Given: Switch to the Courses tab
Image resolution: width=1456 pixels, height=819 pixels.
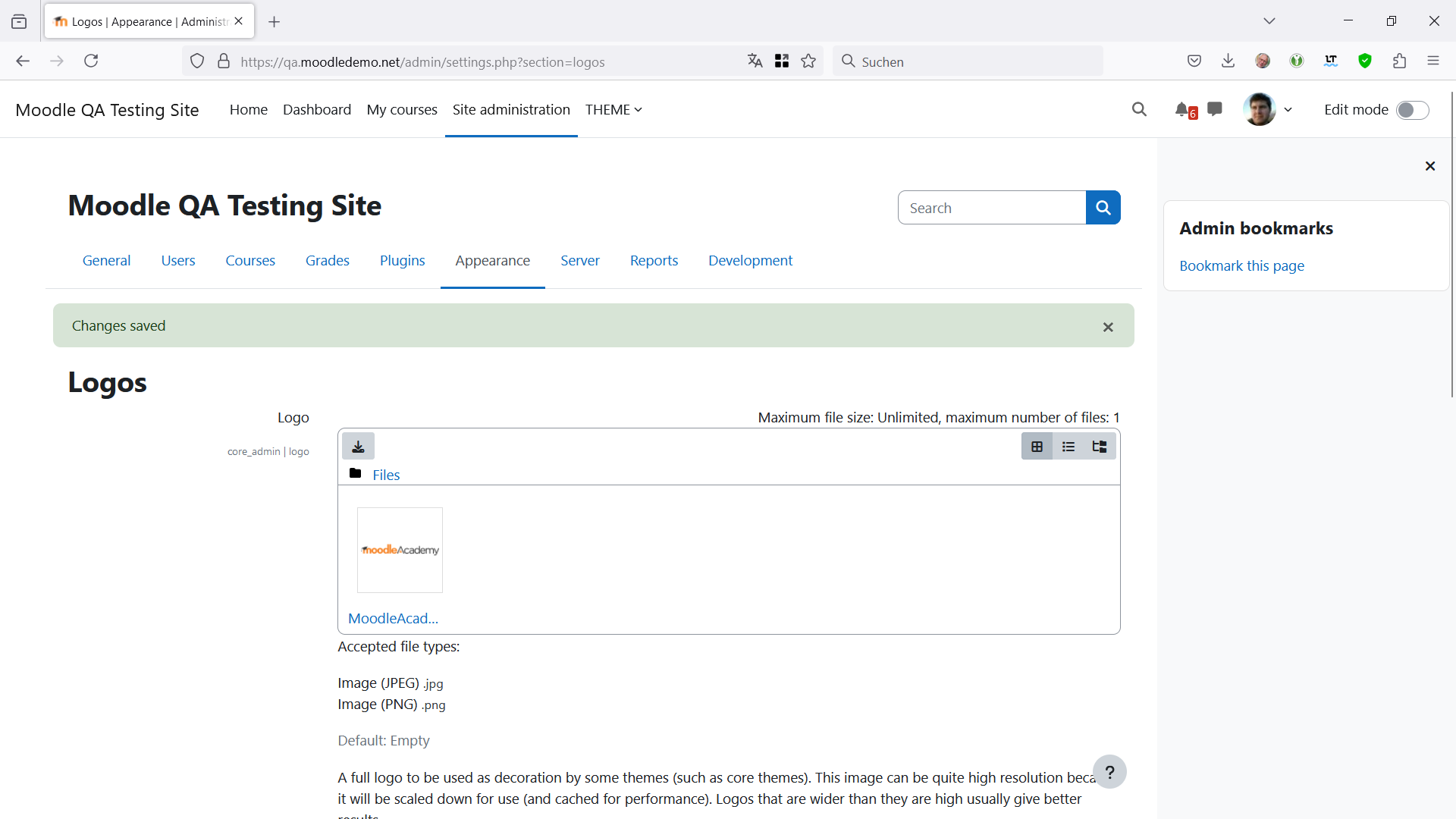Looking at the screenshot, I should (x=250, y=260).
